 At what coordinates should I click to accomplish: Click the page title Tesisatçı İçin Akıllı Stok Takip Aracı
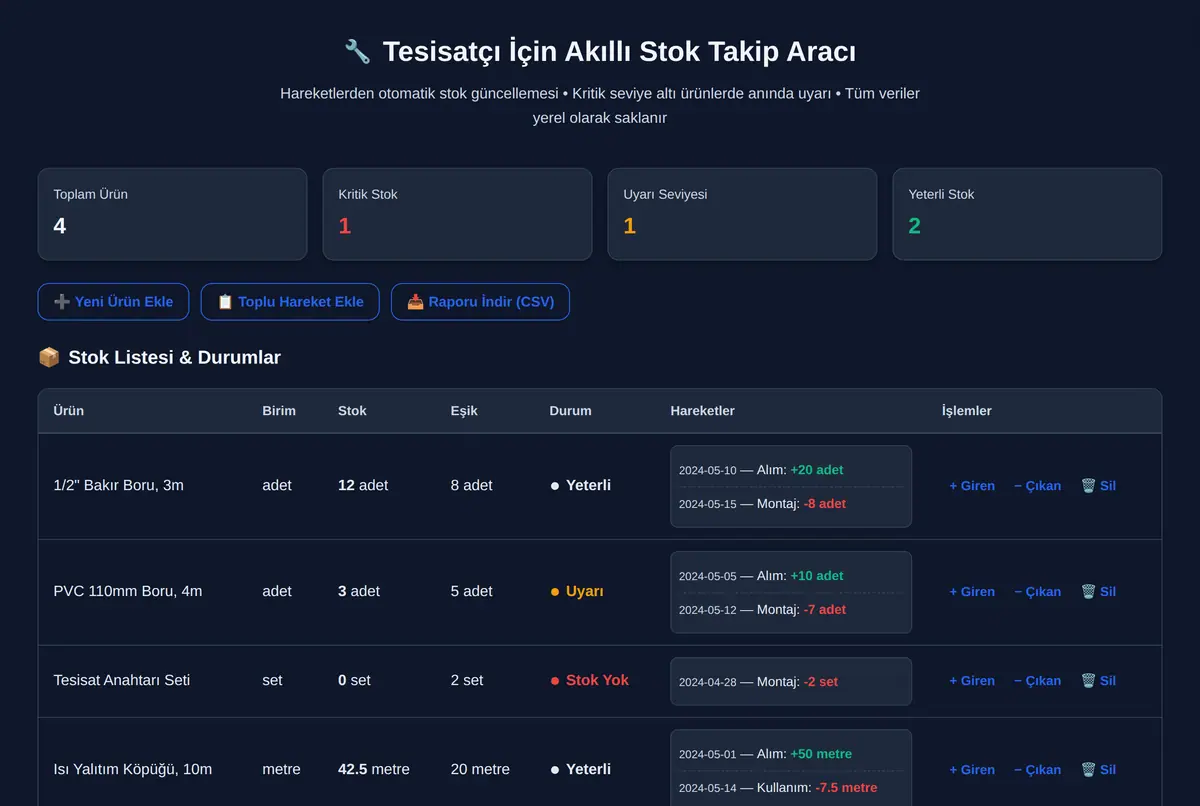[x=600, y=52]
